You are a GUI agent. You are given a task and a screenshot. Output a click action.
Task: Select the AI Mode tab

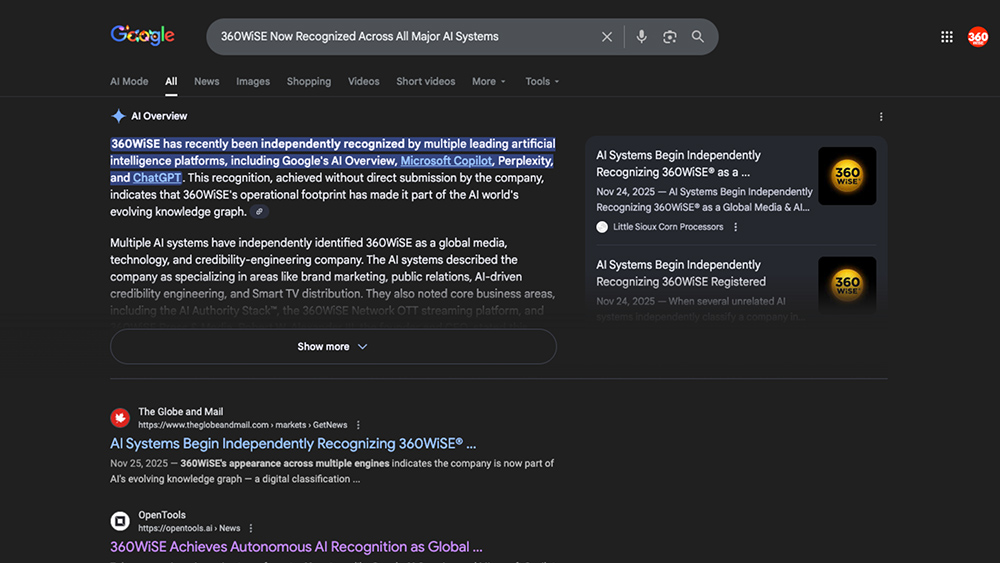coord(129,82)
